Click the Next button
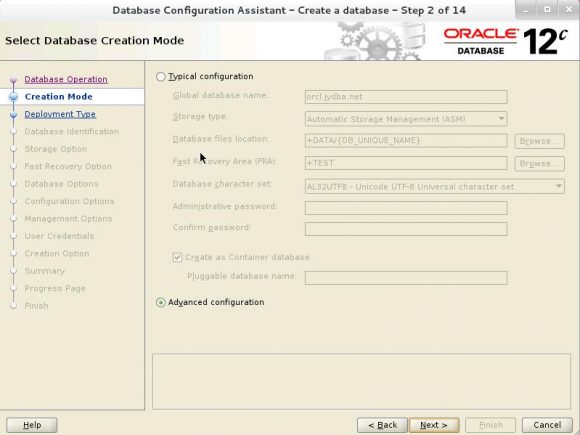580x435 pixels. (x=434, y=425)
